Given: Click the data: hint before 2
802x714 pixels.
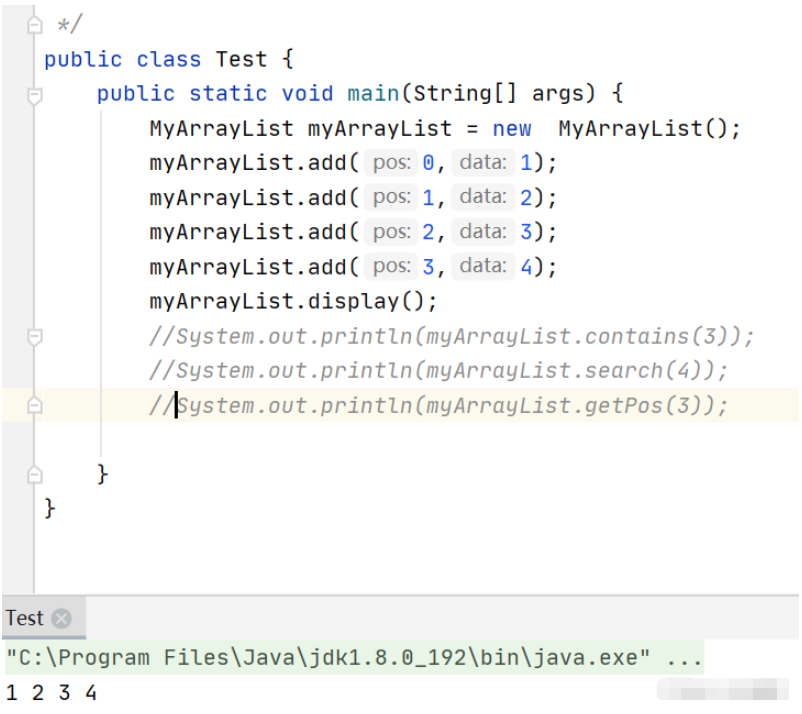Looking at the screenshot, I should click(x=483, y=197).
